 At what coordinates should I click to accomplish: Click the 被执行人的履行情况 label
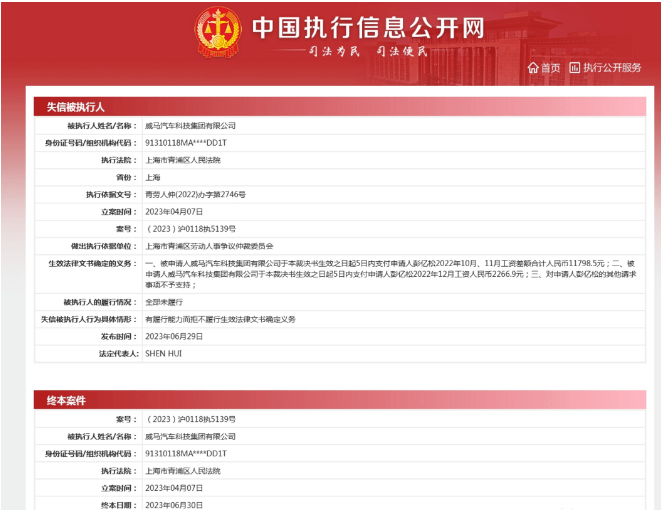[100, 302]
